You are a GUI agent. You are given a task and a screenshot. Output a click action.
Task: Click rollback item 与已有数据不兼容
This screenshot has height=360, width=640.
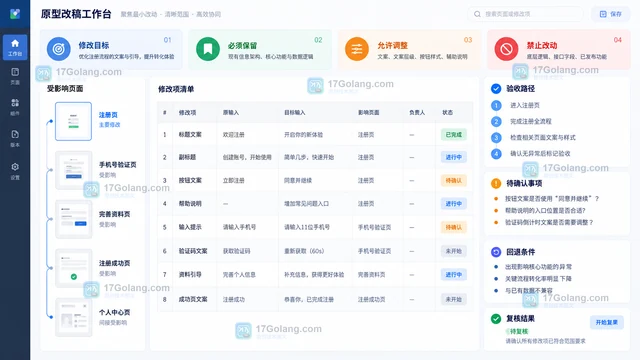(529, 291)
